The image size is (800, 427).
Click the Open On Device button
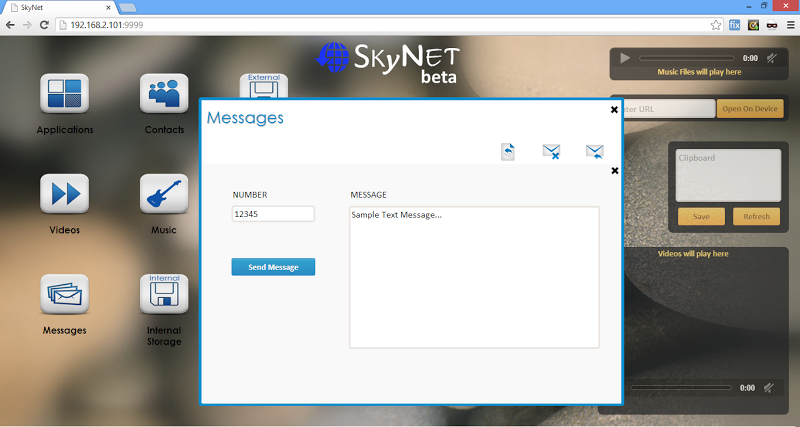750,109
